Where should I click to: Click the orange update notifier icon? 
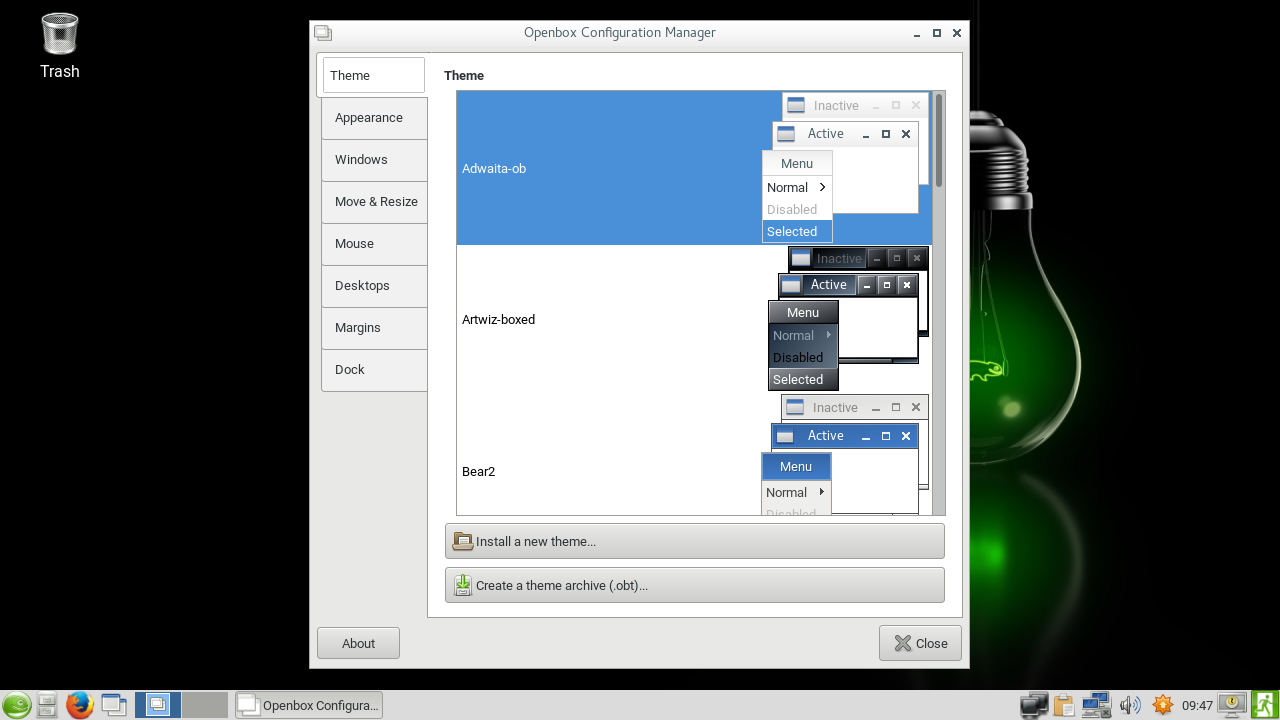click(x=1162, y=705)
